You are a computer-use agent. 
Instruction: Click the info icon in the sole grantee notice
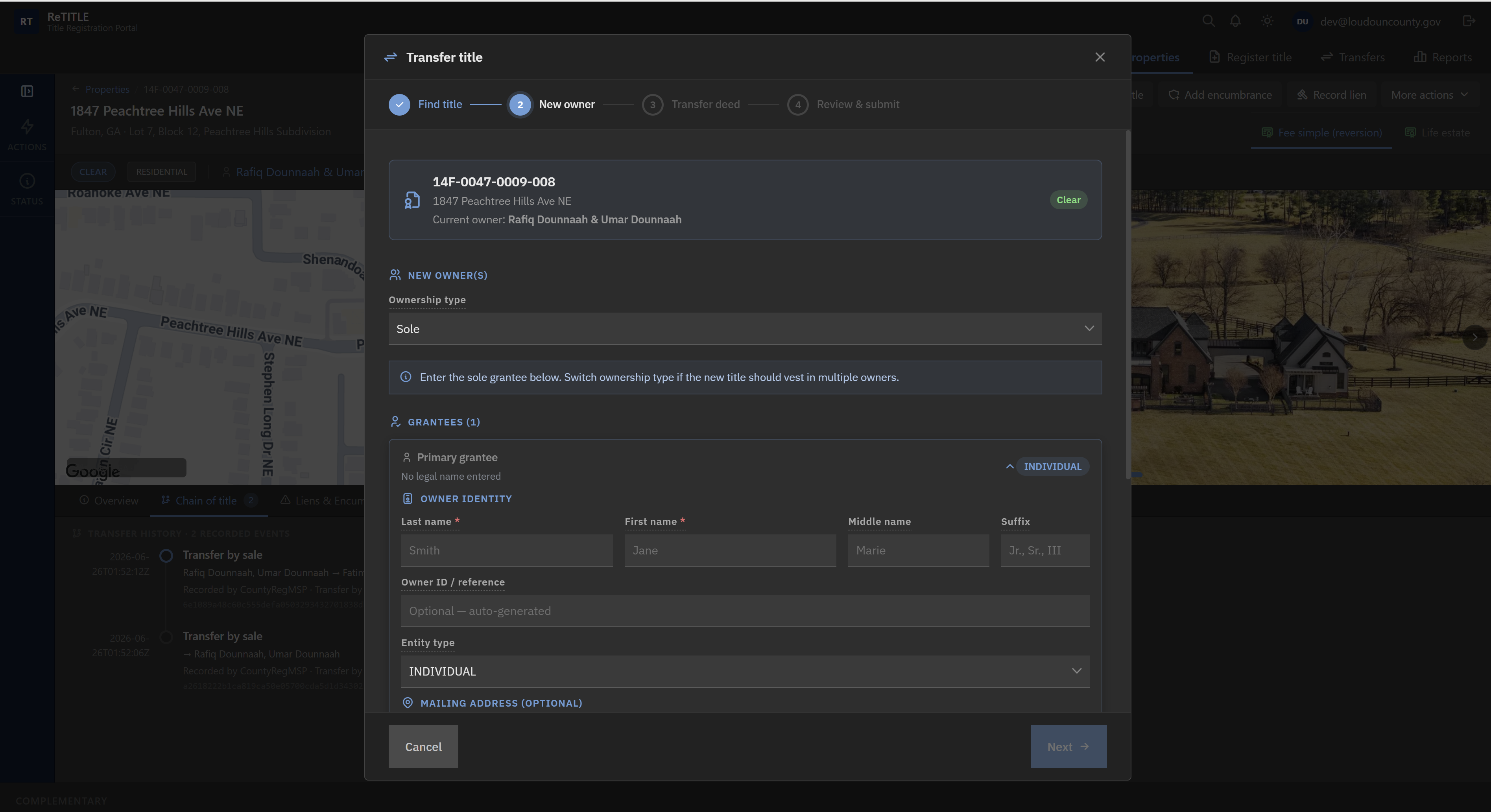(406, 377)
